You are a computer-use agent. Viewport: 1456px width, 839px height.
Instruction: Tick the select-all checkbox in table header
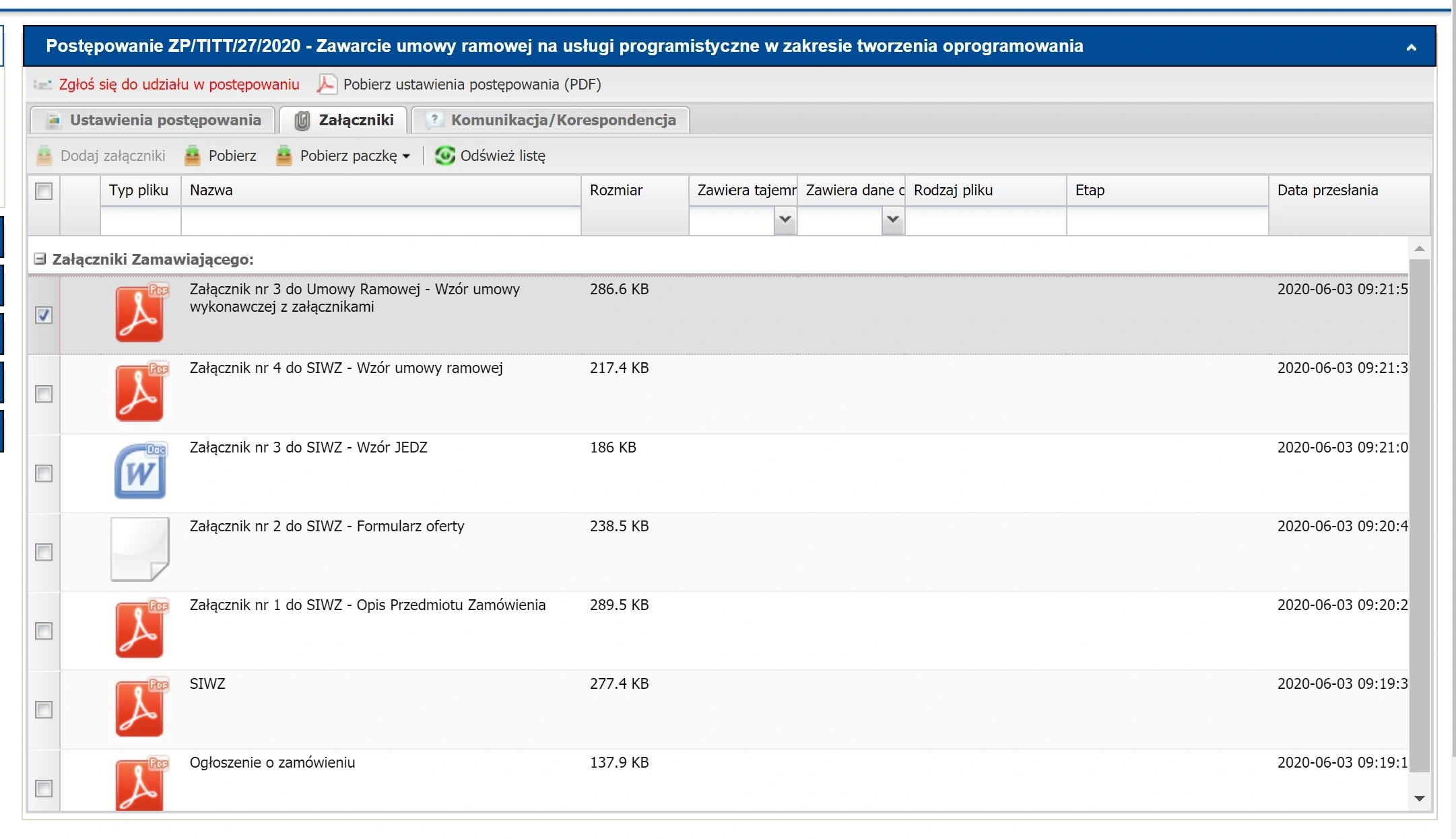point(44,191)
